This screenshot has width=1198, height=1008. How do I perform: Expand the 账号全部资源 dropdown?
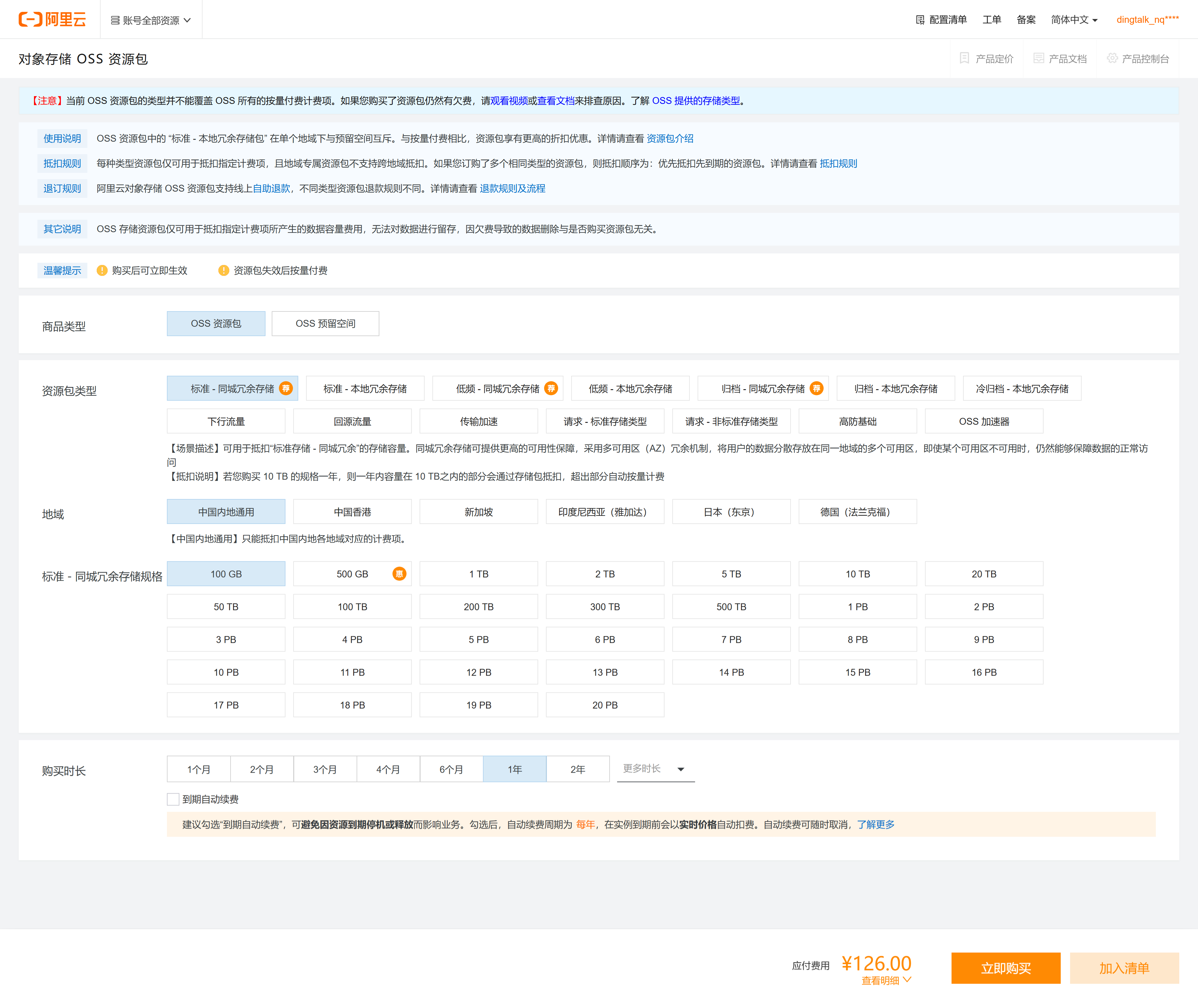(151, 21)
